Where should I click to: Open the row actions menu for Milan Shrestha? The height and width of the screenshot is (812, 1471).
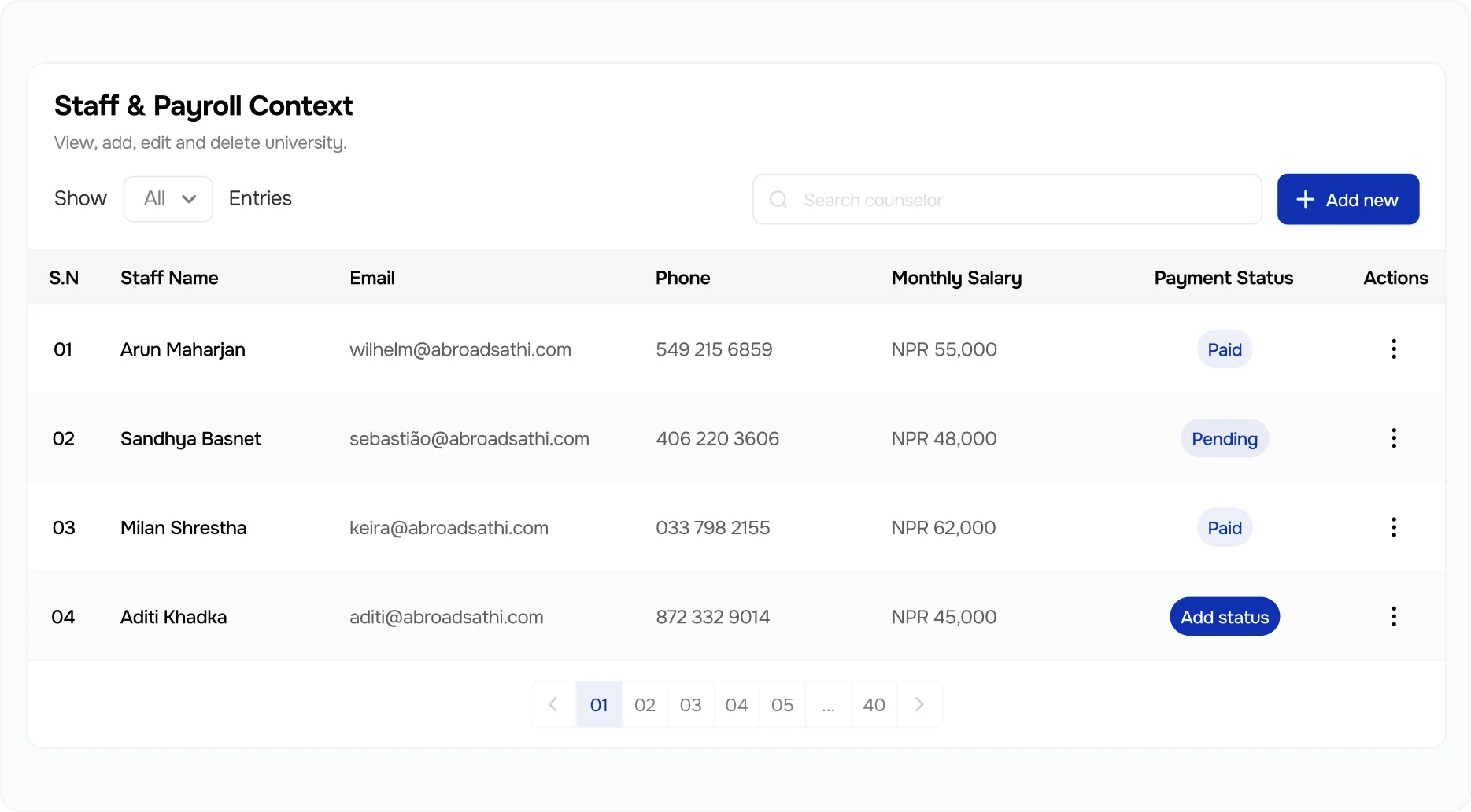point(1393,527)
